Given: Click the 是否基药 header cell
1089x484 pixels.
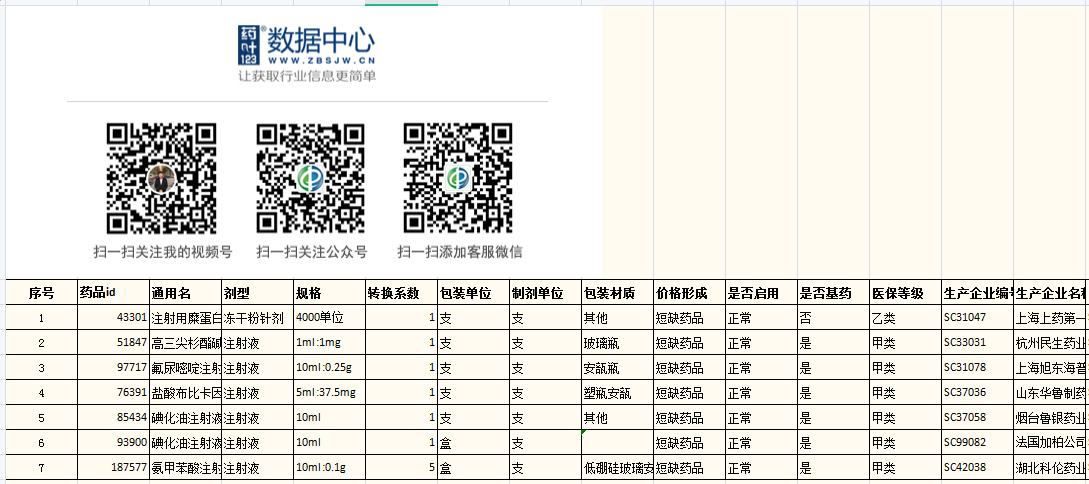Looking at the screenshot, I should (x=833, y=293).
